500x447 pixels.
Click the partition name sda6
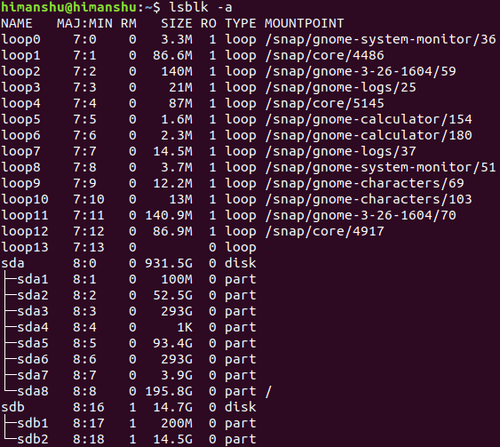[x=33, y=359]
